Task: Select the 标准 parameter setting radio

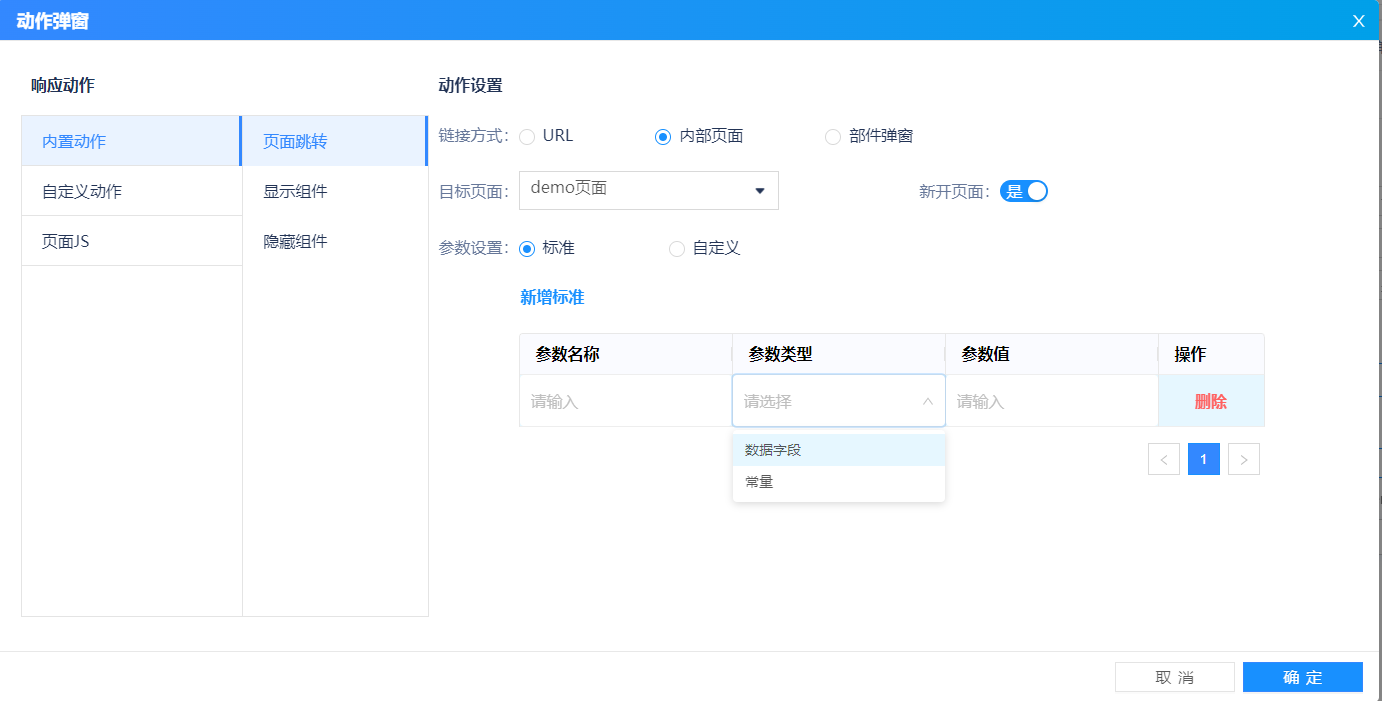Action: pyautogui.click(x=527, y=249)
